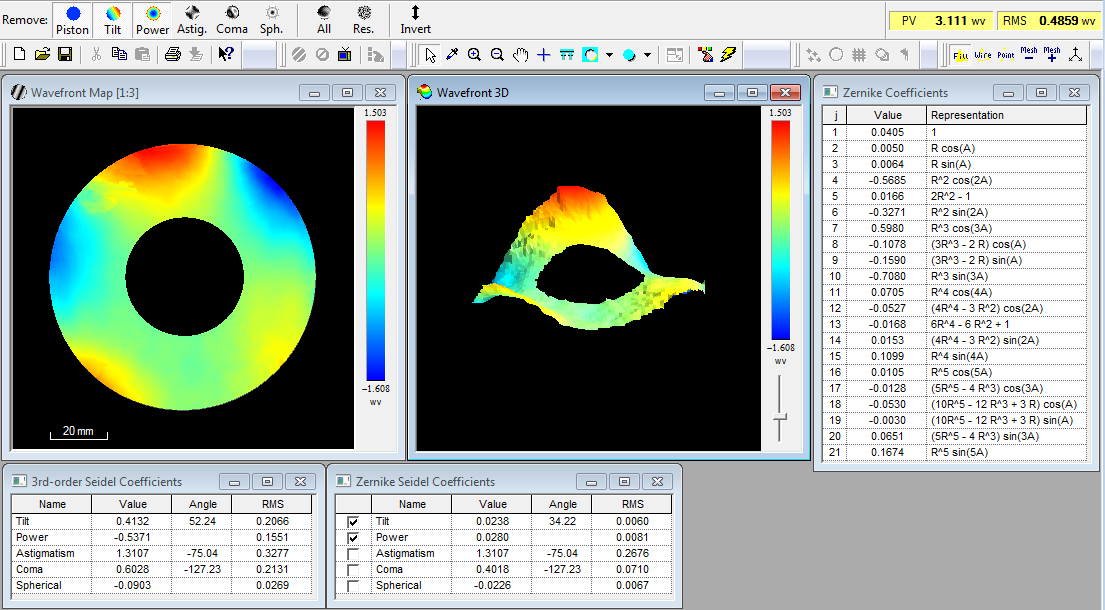The width and height of the screenshot is (1105, 610).
Task: Select the R^5 sin(5A) row
Action: pyautogui.click(x=955, y=452)
